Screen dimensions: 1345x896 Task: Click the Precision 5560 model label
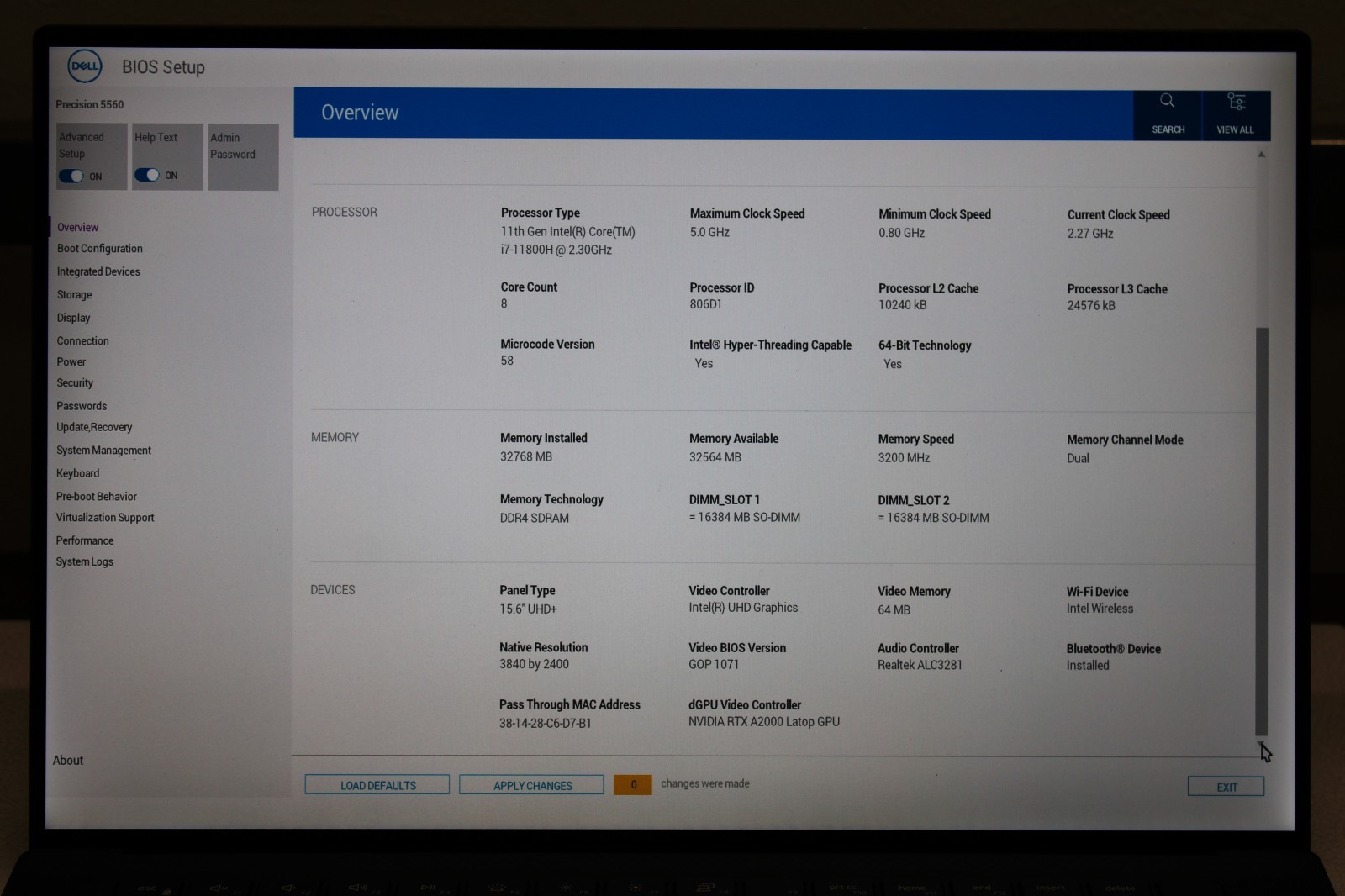click(x=89, y=104)
